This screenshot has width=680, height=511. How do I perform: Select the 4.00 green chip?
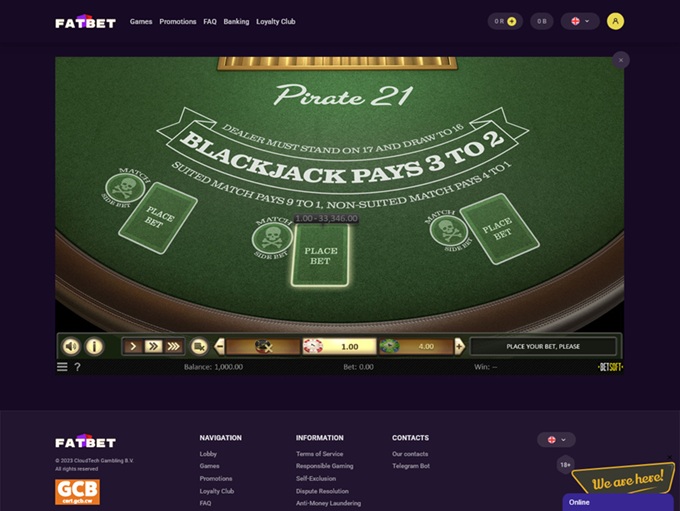[416, 346]
